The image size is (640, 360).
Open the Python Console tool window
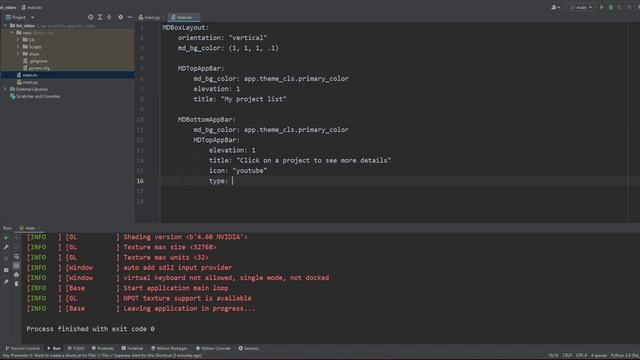point(213,348)
